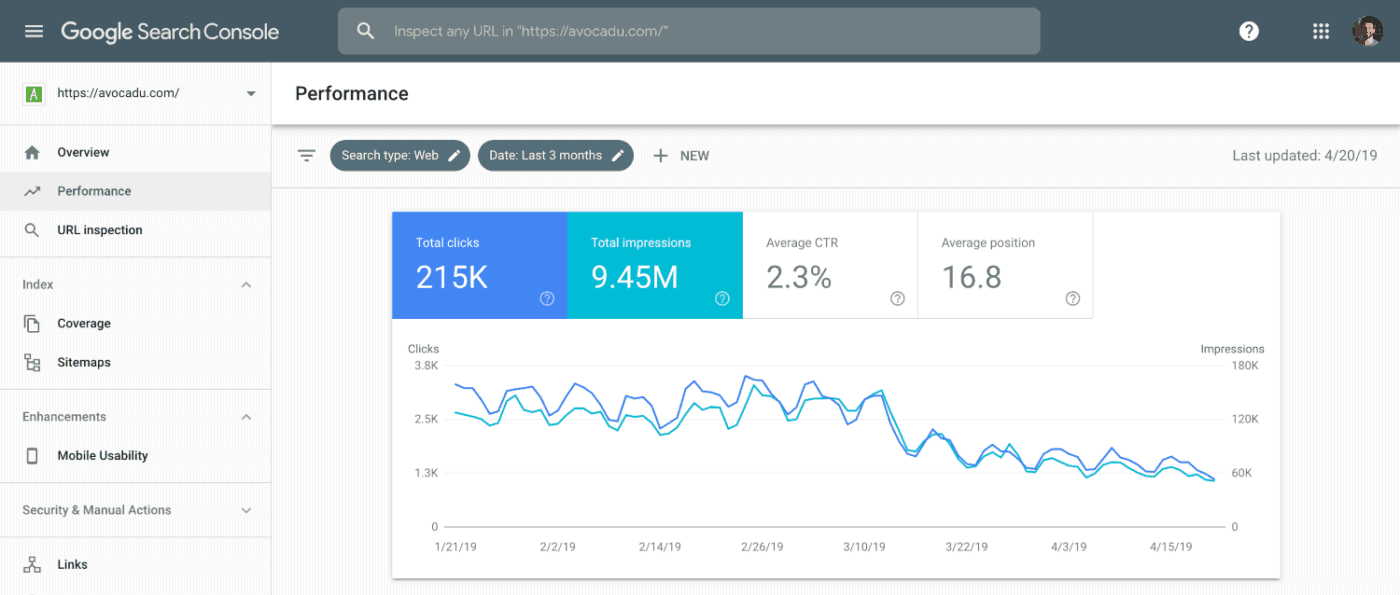Screen dimensions: 1400x595
Task: Open the Sitemaps section
Action: 83,362
